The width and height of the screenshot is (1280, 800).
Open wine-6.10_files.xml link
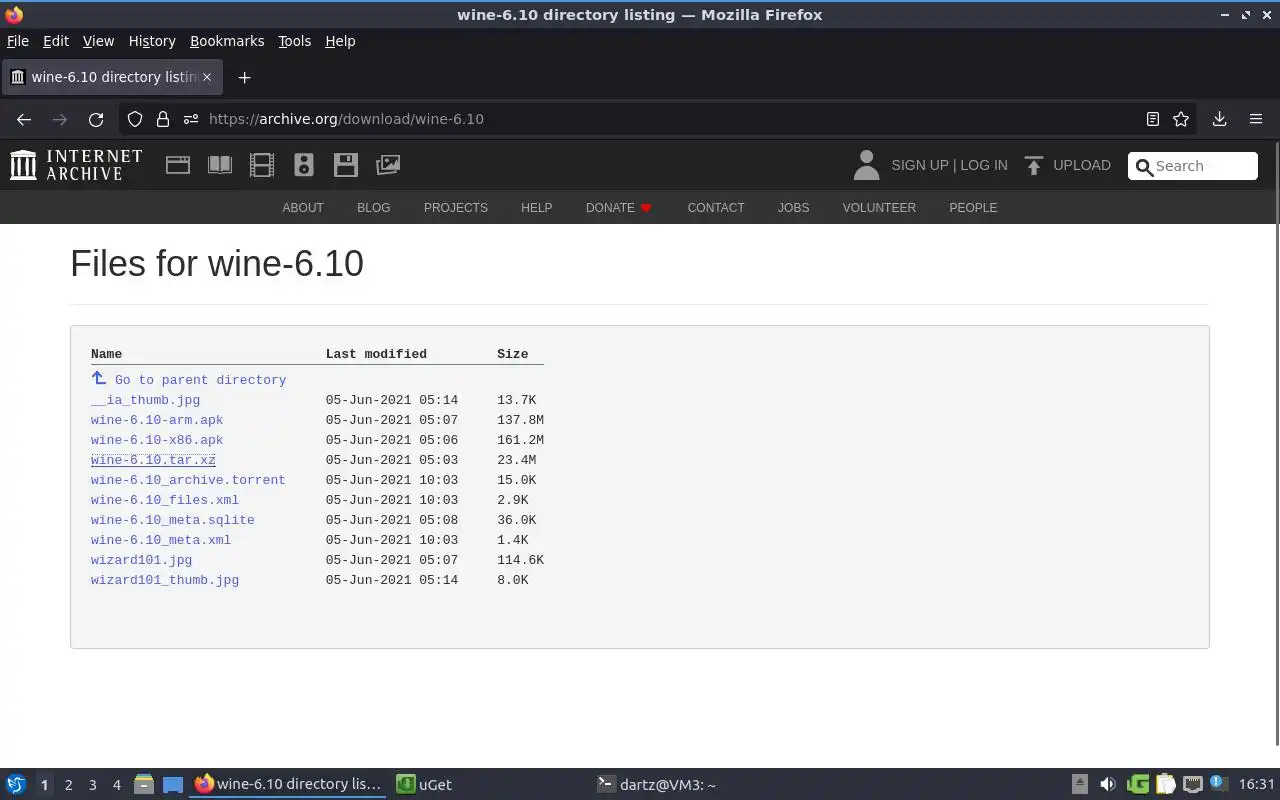[165, 500]
